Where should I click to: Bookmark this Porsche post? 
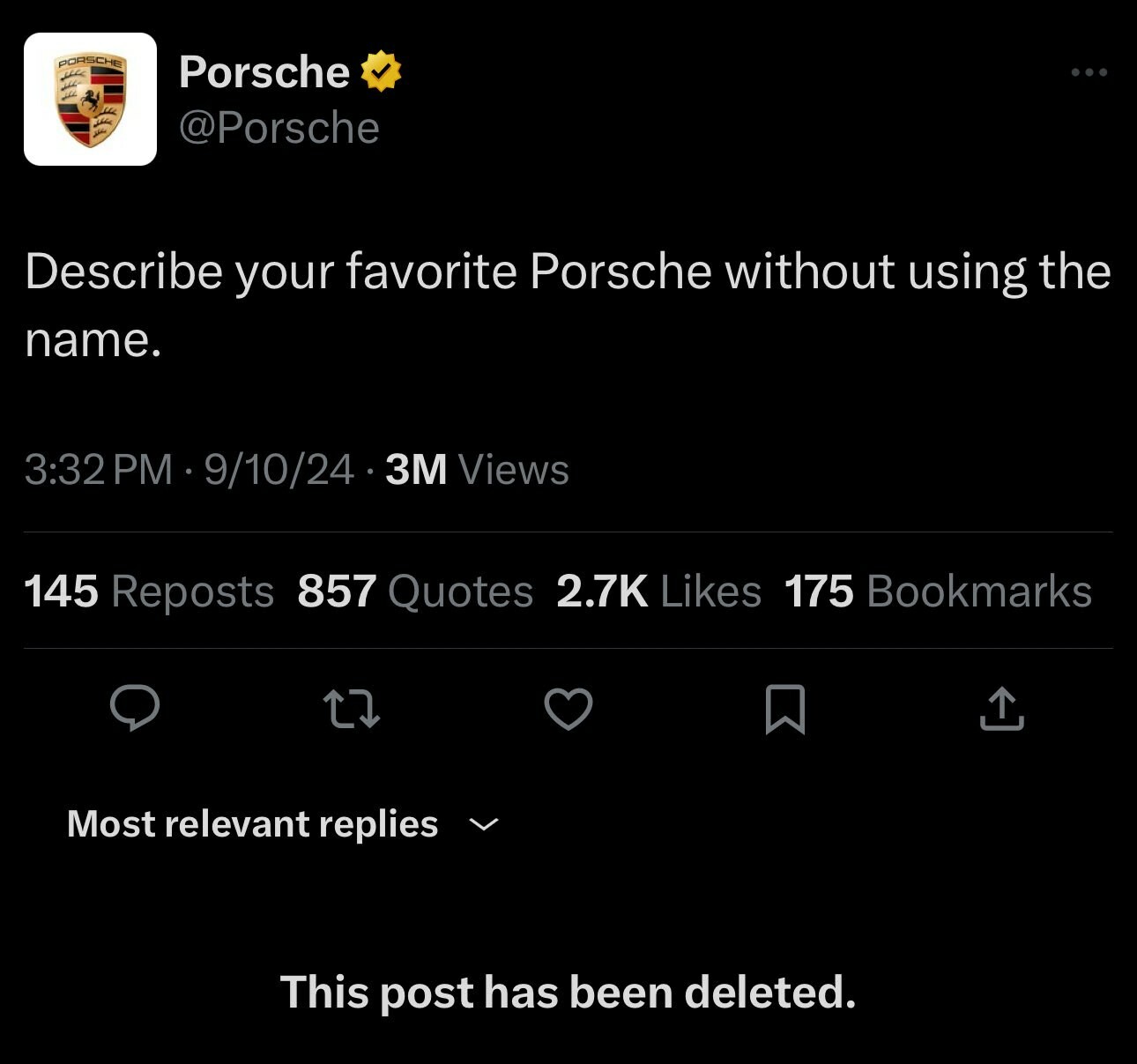pos(784,709)
